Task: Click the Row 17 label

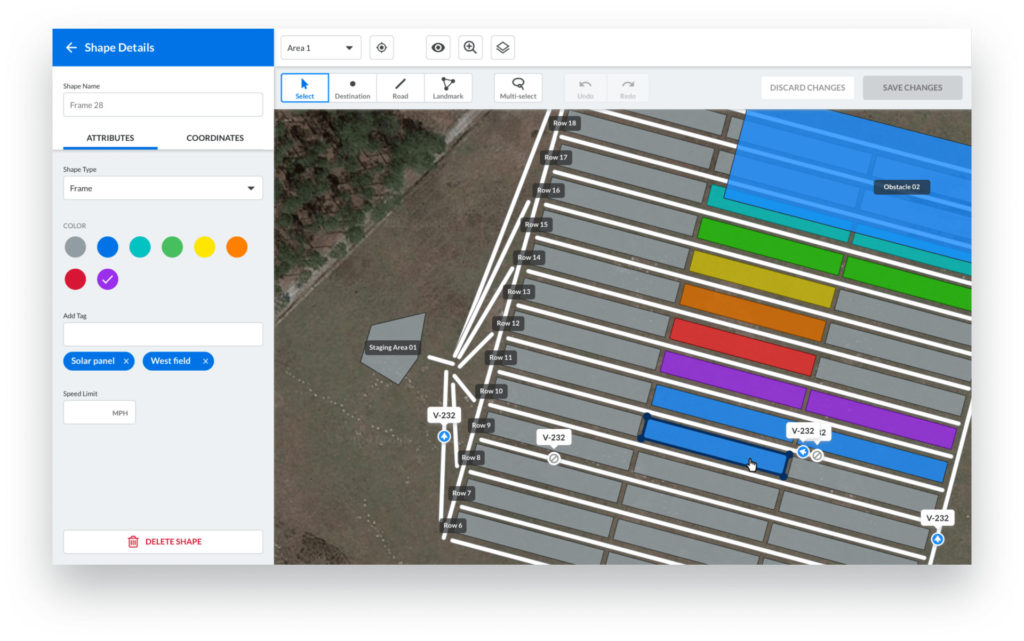Action: pyautogui.click(x=556, y=157)
